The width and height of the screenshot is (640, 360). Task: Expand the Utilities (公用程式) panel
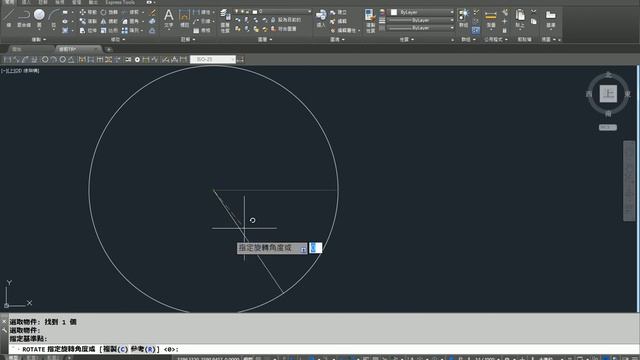(x=496, y=40)
